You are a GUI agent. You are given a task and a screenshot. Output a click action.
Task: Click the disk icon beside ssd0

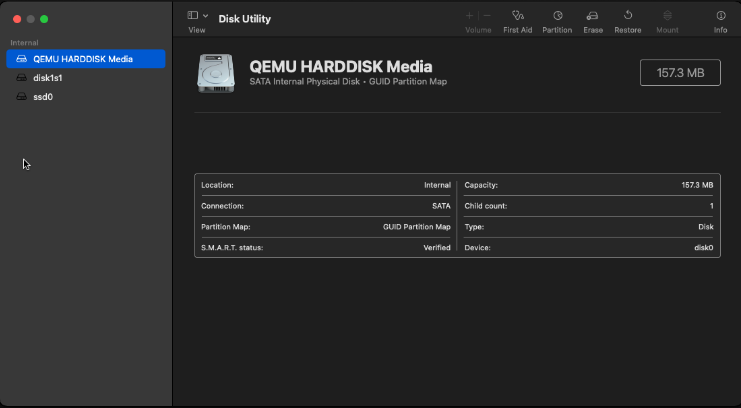coord(22,96)
